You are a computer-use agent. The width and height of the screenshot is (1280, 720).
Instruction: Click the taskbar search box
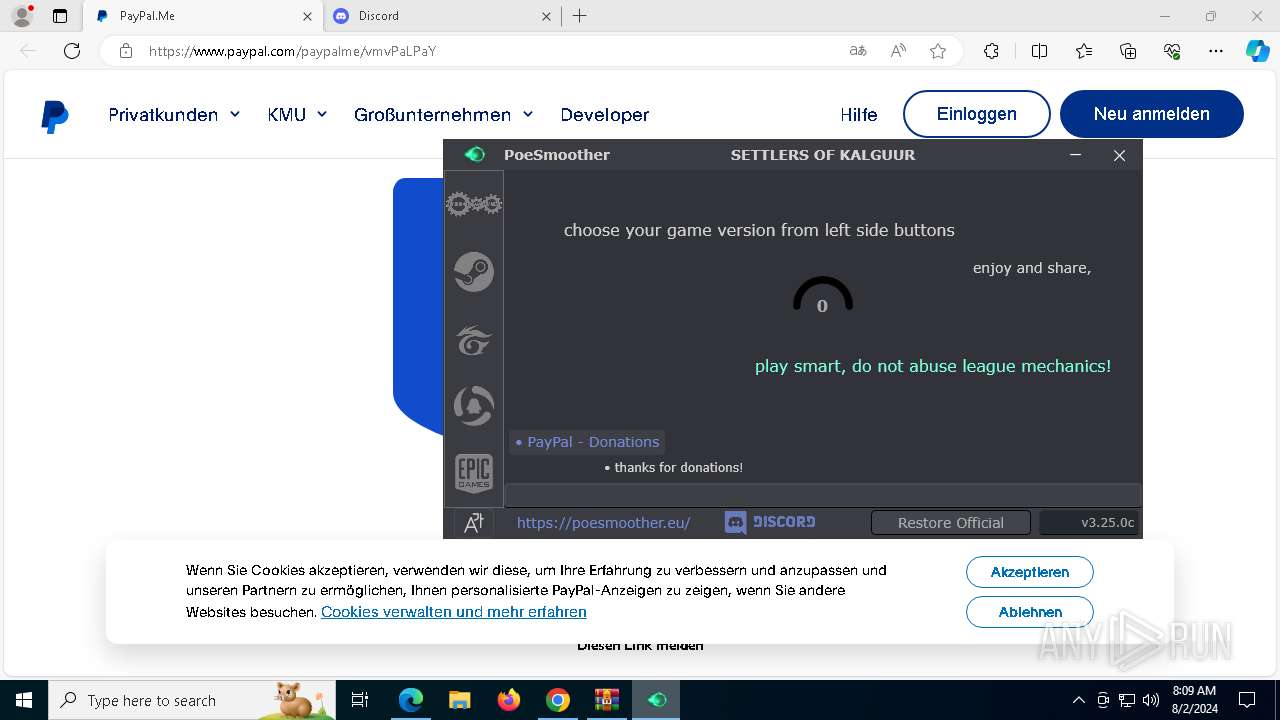coord(192,700)
